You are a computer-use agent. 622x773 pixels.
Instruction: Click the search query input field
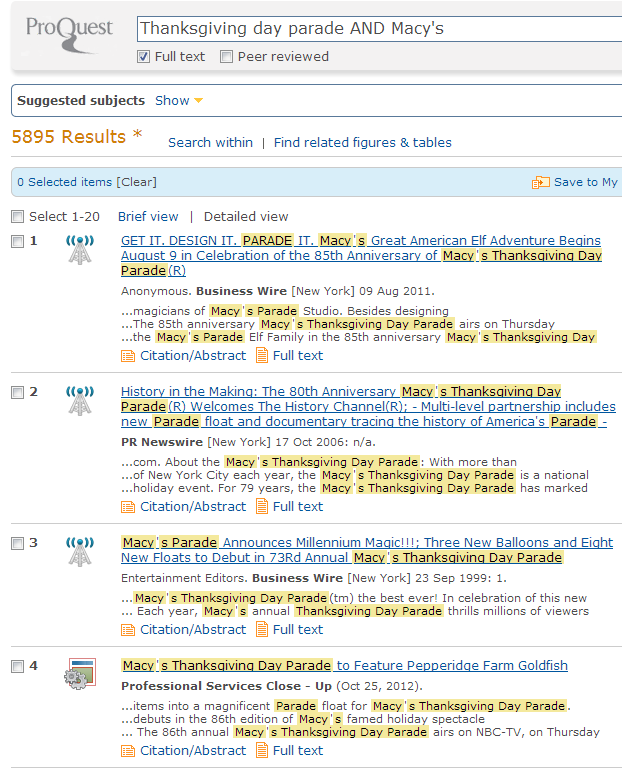[x=375, y=28]
